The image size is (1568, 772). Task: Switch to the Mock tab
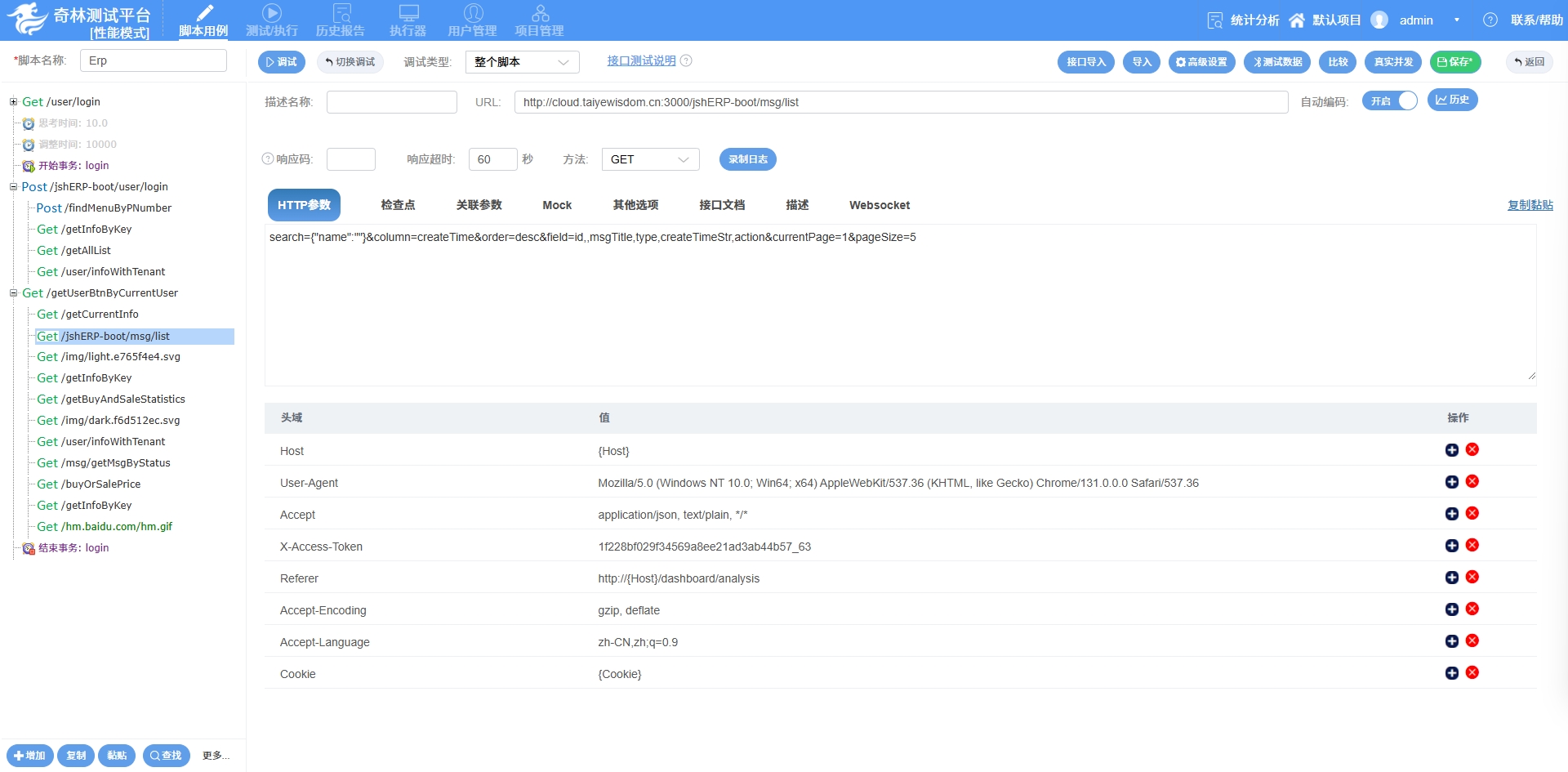tap(557, 205)
